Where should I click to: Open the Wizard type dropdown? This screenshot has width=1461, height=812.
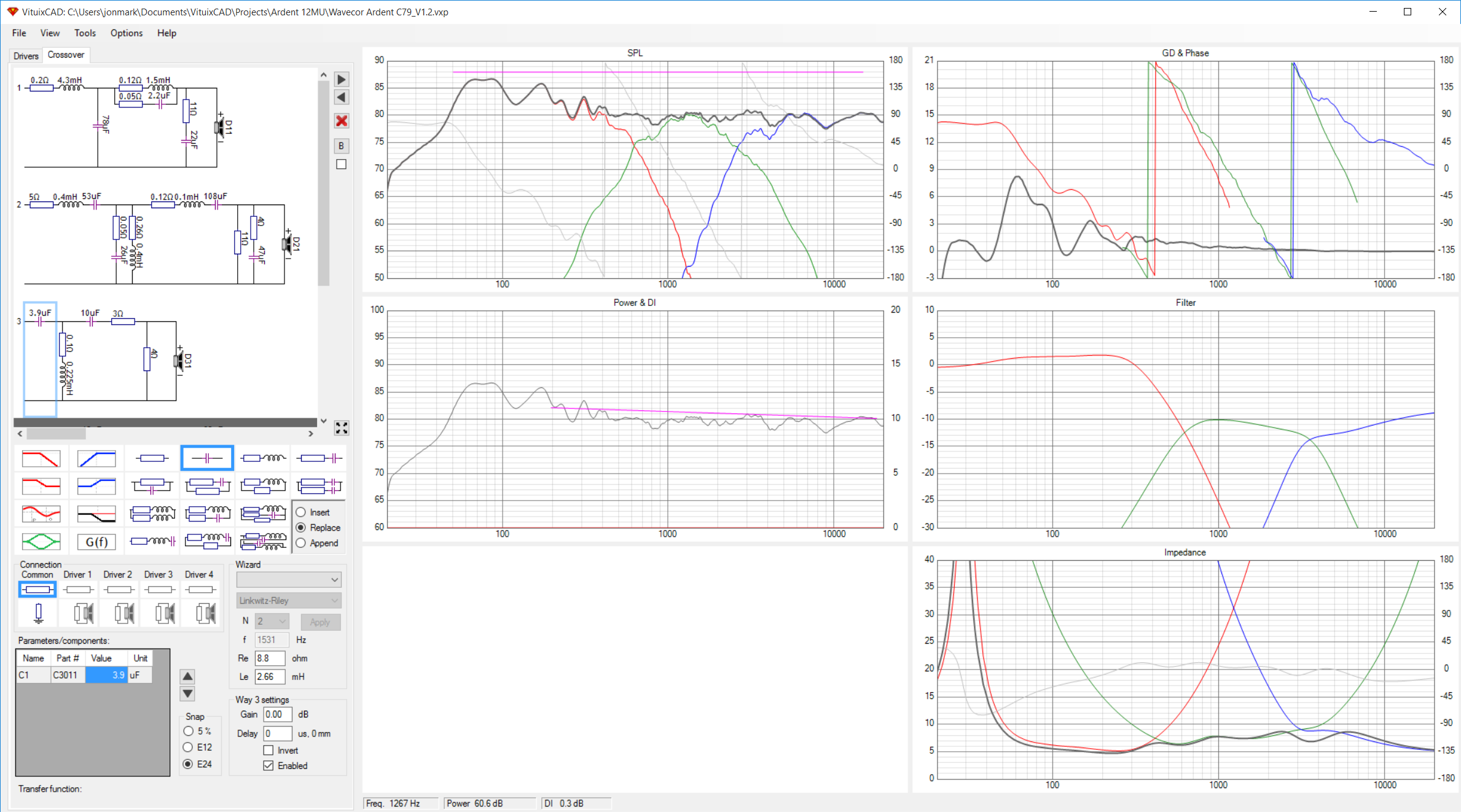[x=289, y=579]
